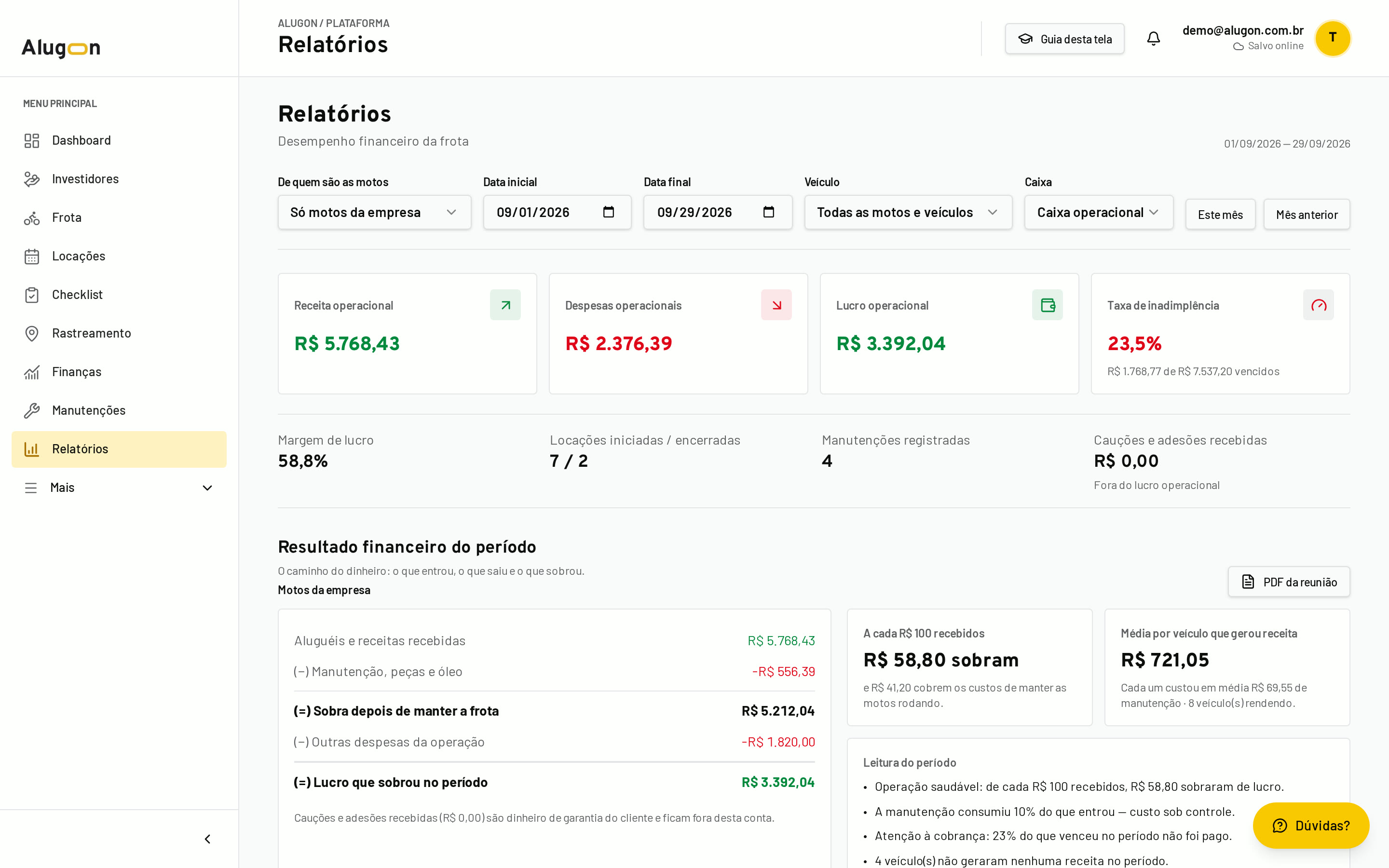Screen dimensions: 1389x868
Task: Click the Data final date field
Action: [718, 212]
